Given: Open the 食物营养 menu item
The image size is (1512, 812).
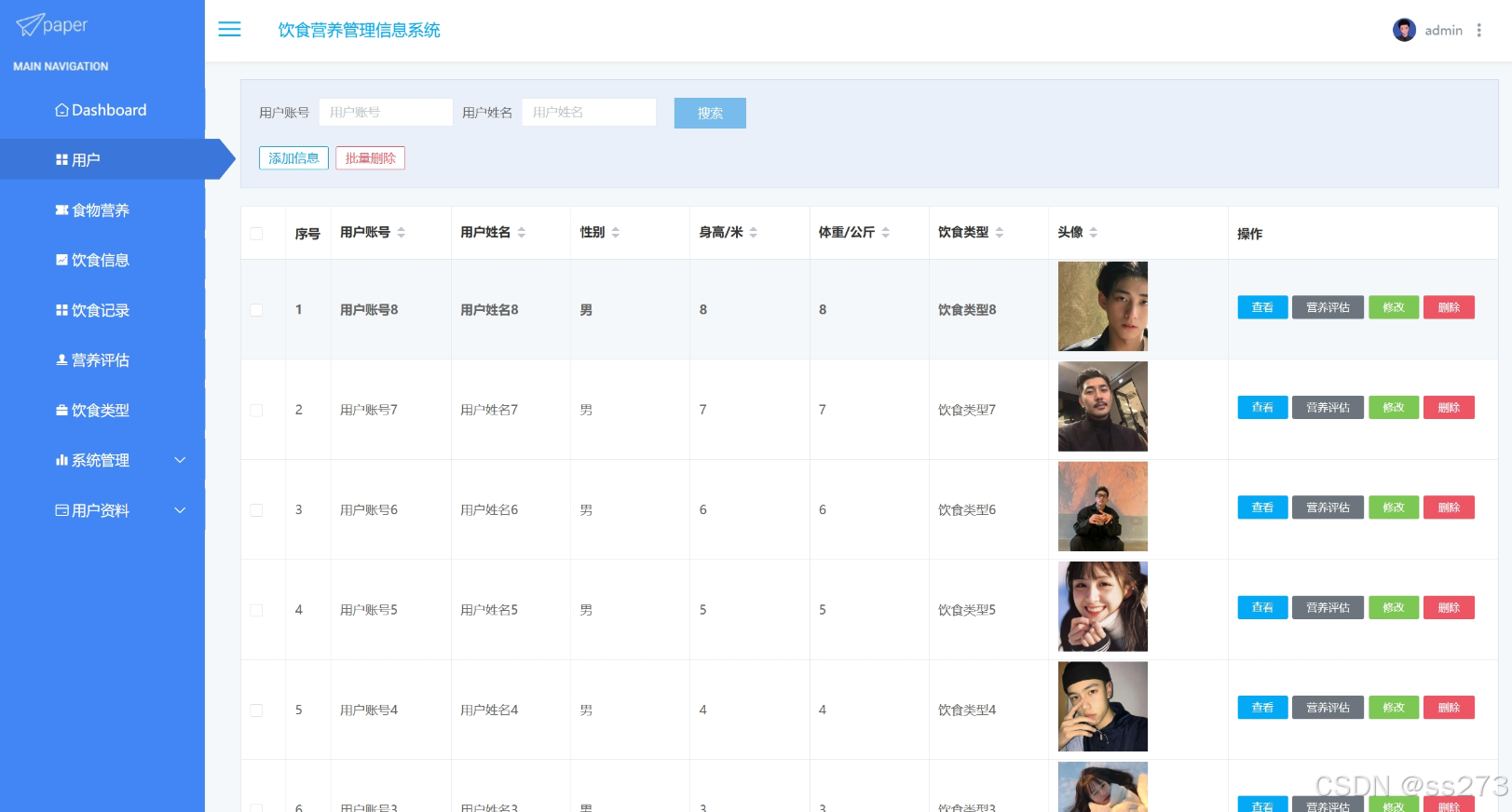Looking at the screenshot, I should [102, 210].
